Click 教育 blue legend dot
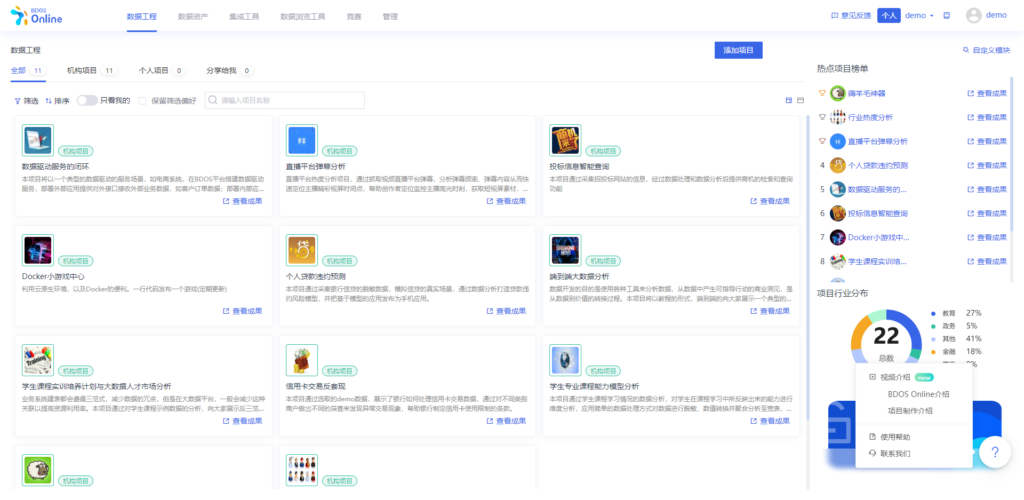The image size is (1024, 500). 934,313
